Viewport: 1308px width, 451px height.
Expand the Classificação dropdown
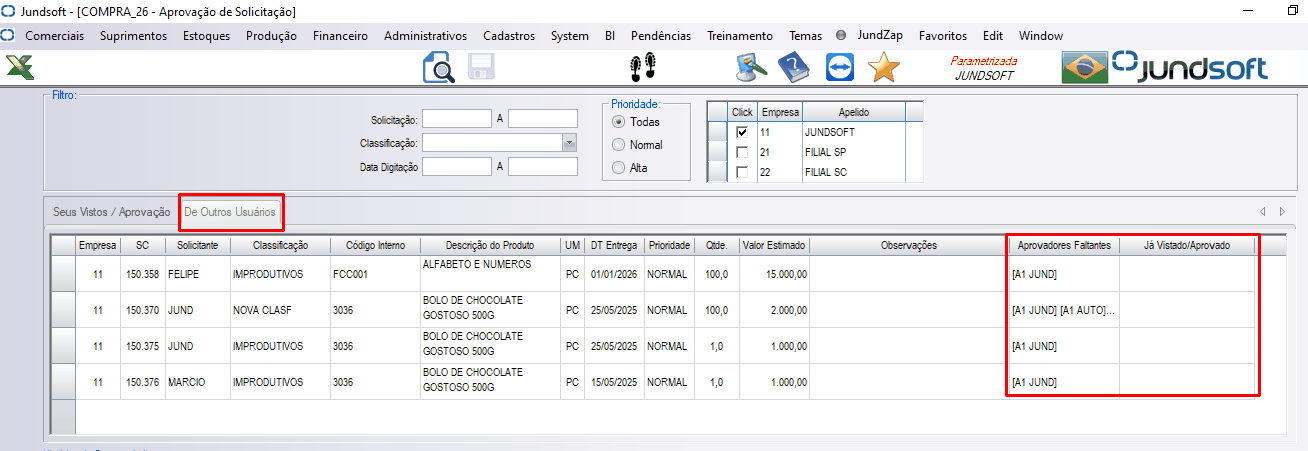[569, 143]
